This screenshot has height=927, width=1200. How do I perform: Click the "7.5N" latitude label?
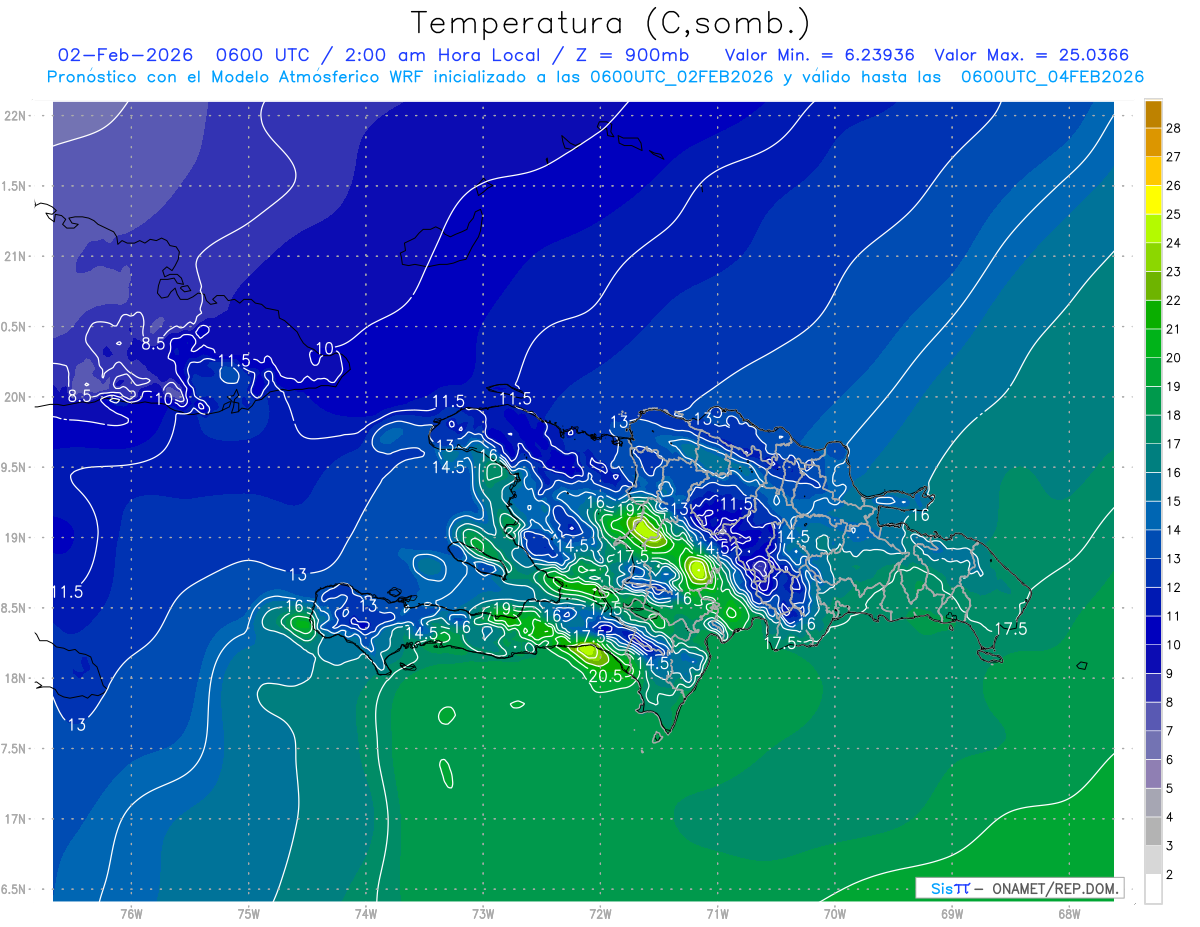click(14, 749)
